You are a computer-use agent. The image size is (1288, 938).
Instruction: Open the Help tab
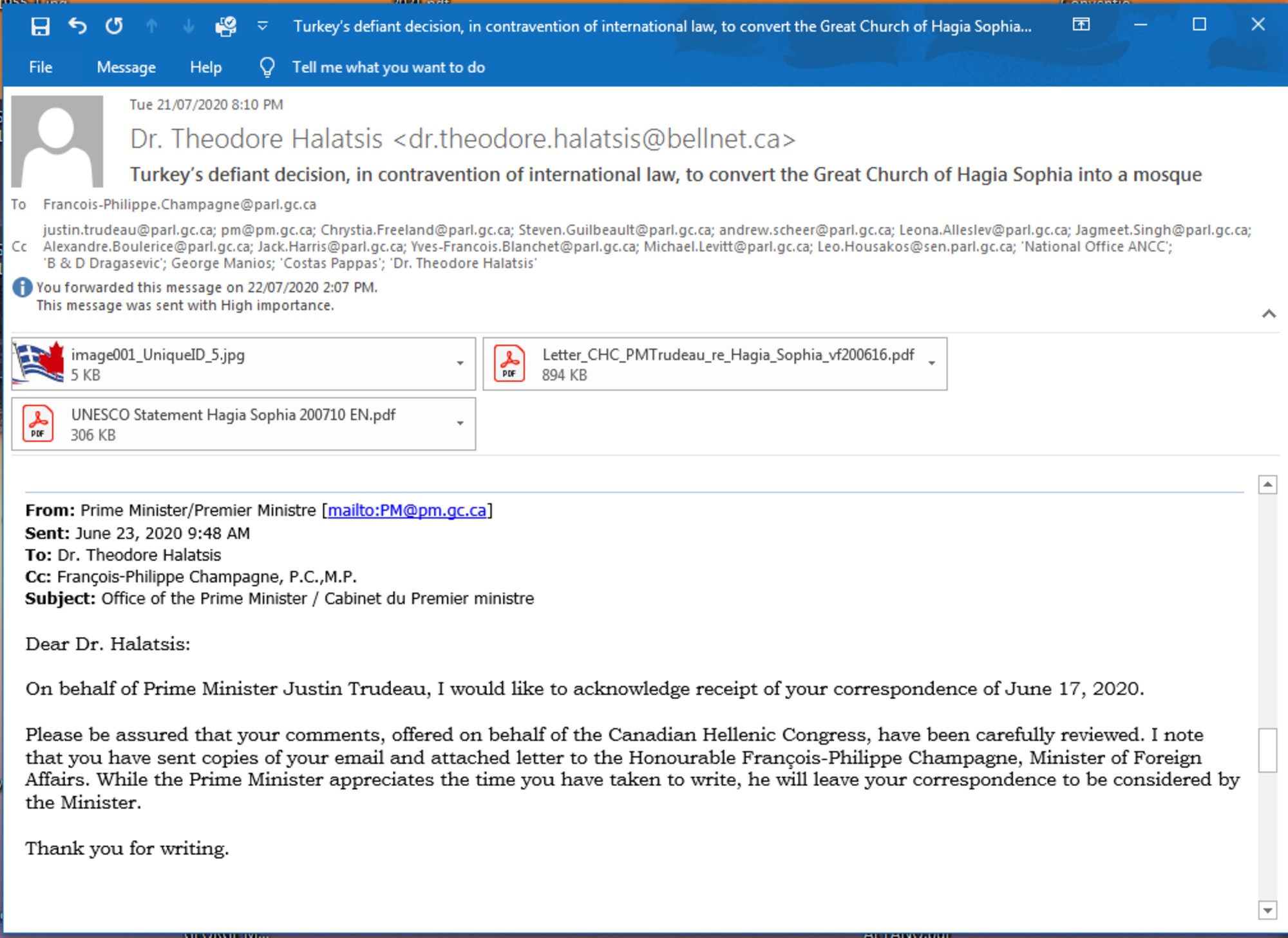(x=205, y=67)
